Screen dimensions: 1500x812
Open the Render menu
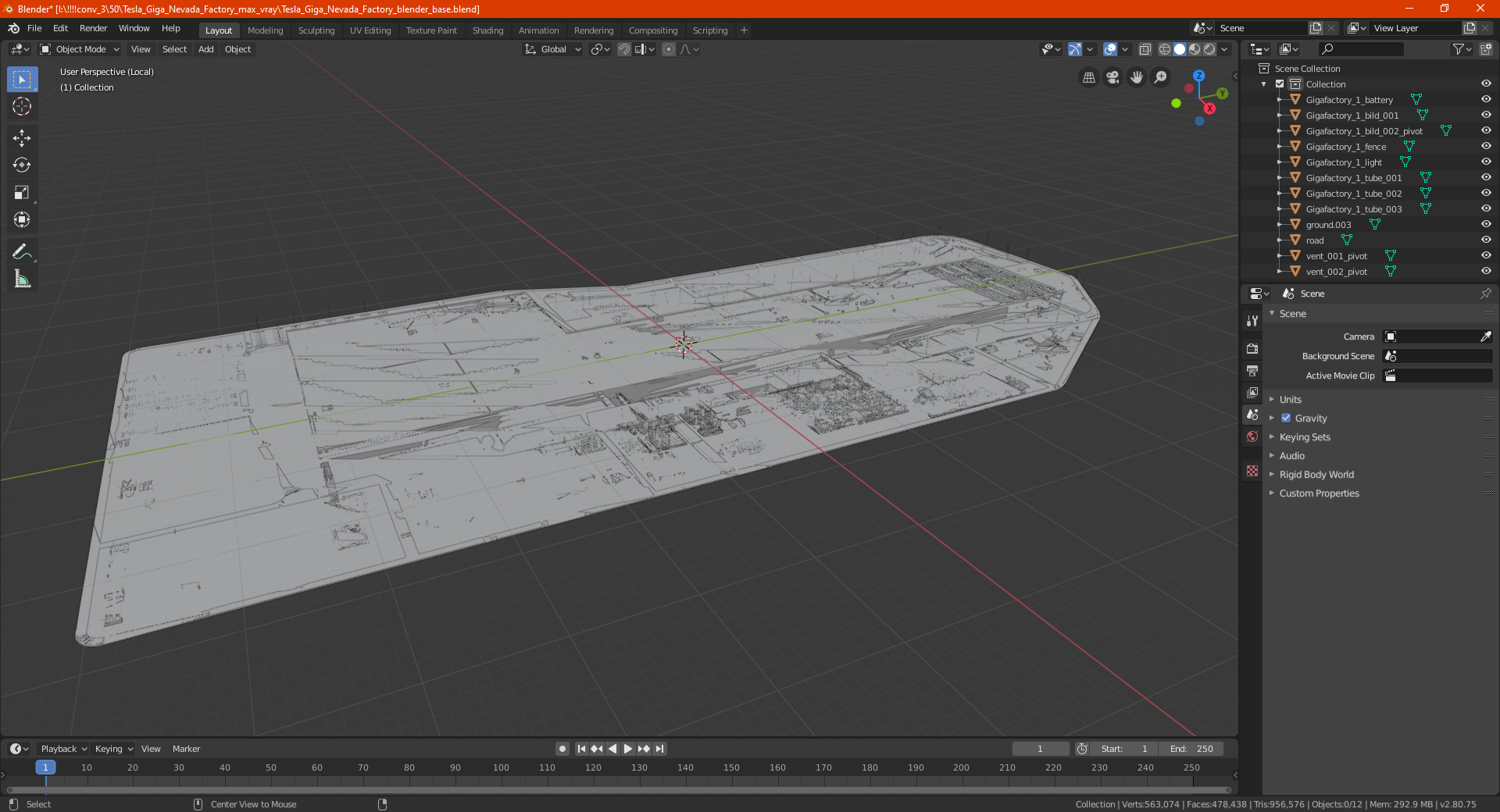pyautogui.click(x=93, y=28)
